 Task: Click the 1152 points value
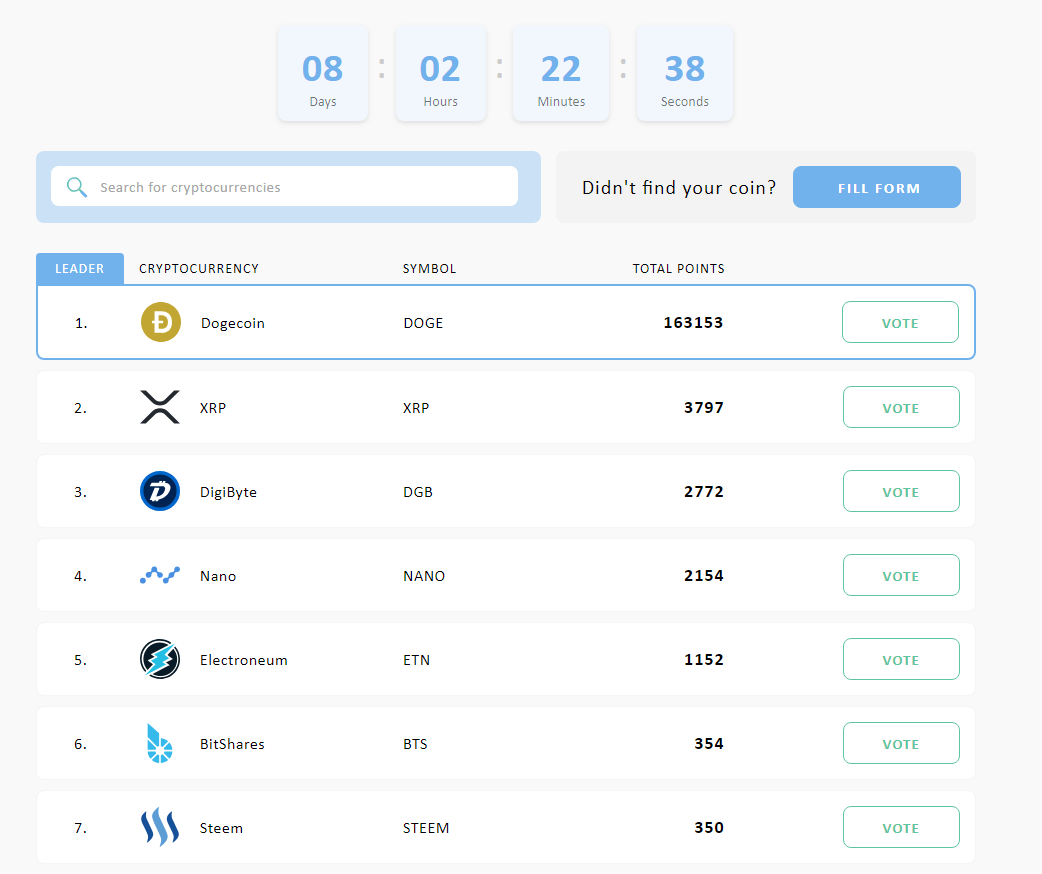click(704, 659)
